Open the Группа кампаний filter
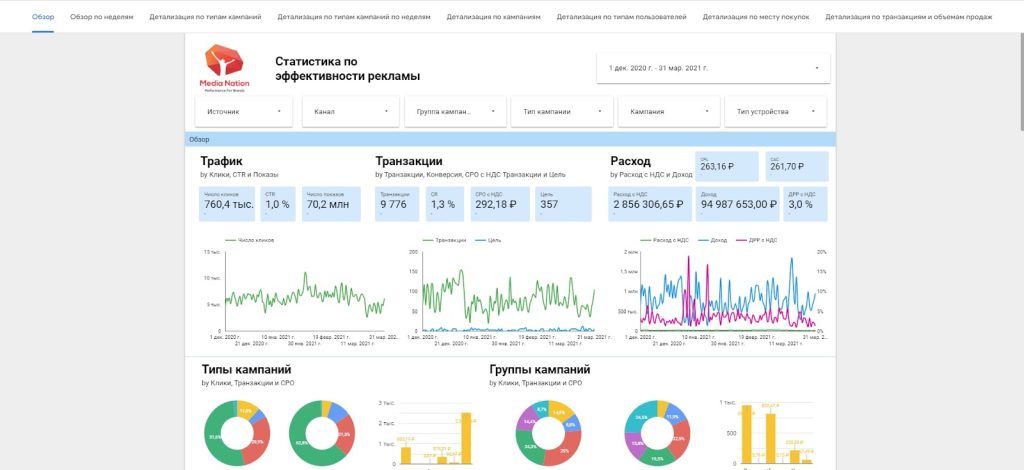The image size is (1024, 470). coord(453,112)
